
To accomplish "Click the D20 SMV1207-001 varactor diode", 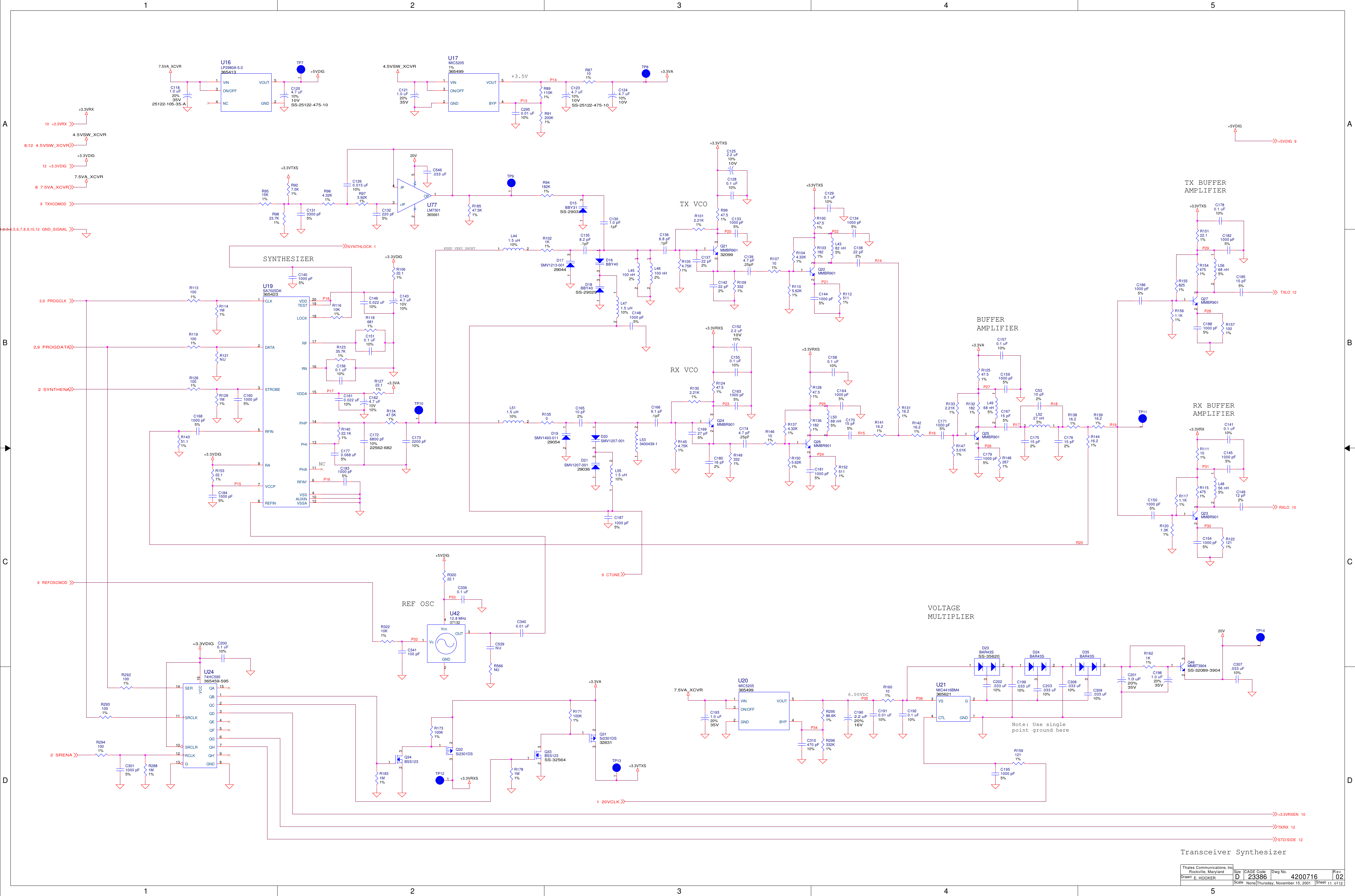I will tap(595, 438).
